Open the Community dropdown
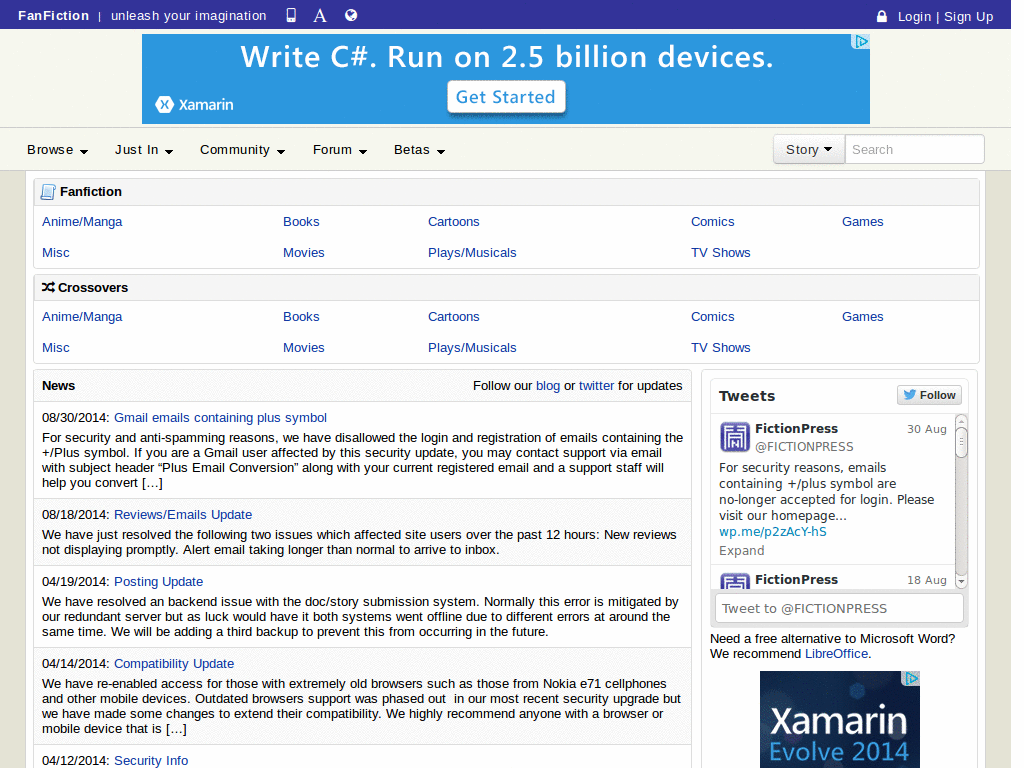The image size is (1024, 768). coord(243,150)
